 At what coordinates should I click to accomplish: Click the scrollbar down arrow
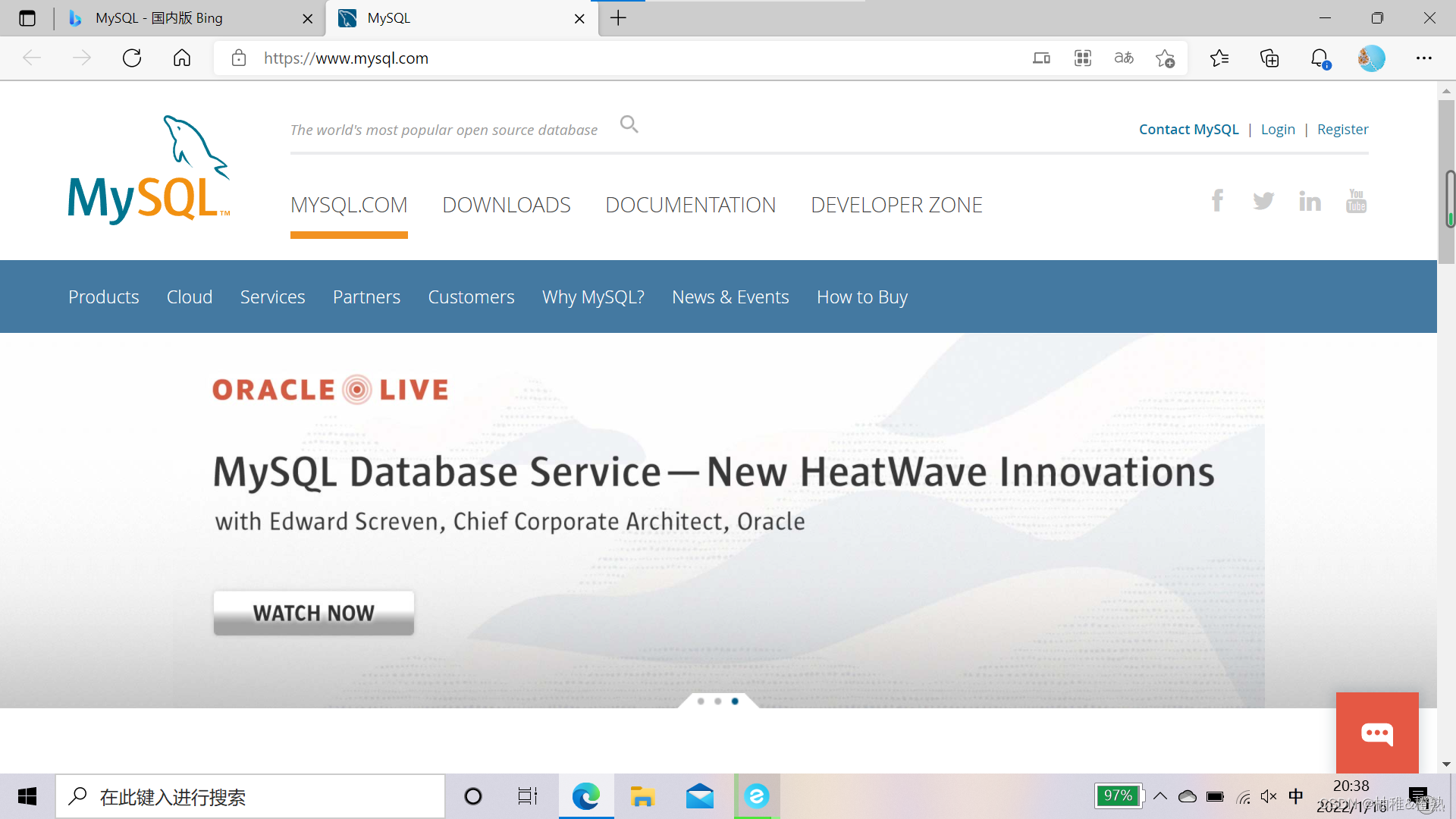(x=1446, y=764)
